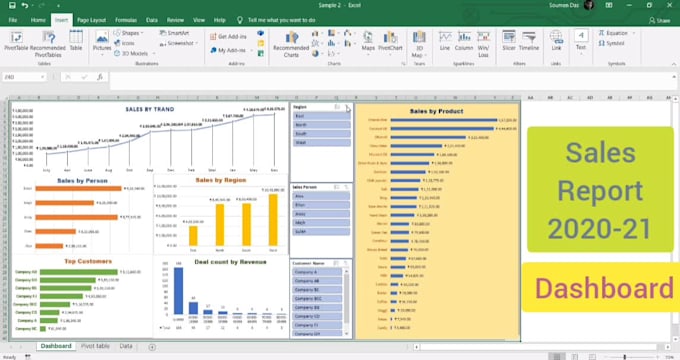680x360 pixels.
Task: Add a new sheet with the plus button
Action: 152,347
